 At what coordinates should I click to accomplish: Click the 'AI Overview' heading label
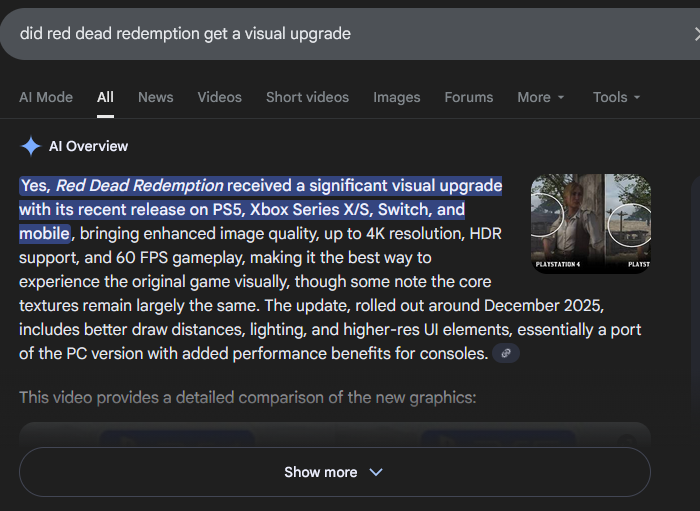(88, 146)
